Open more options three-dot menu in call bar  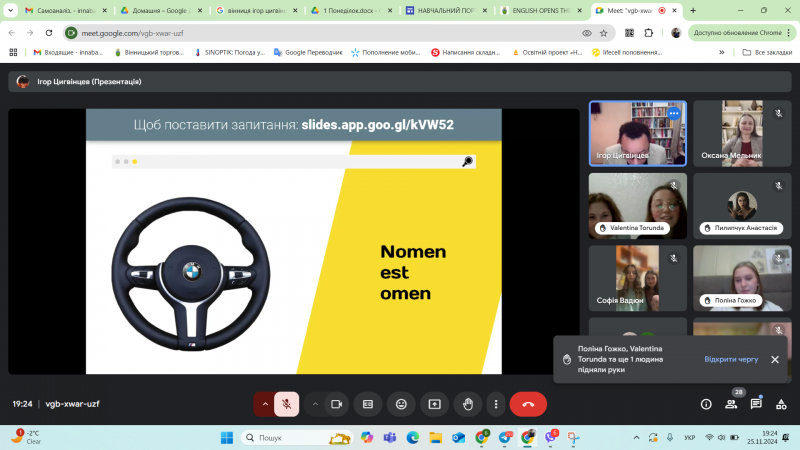click(x=496, y=404)
